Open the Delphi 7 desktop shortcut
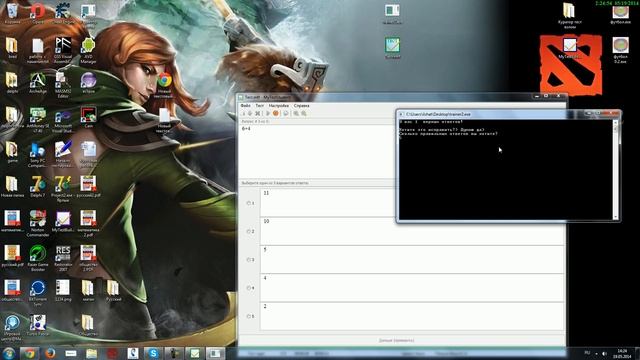The height and width of the screenshot is (360, 640). point(38,187)
